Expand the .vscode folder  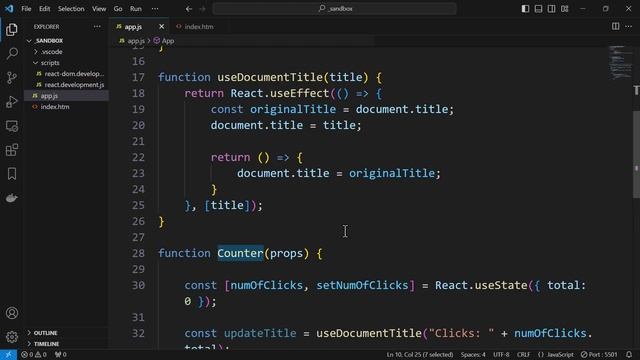51,52
